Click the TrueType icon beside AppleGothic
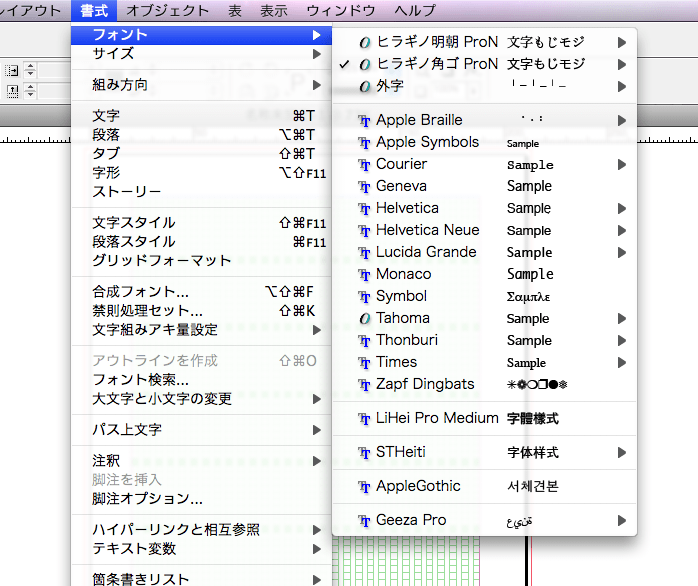The image size is (698, 586). tap(365, 487)
